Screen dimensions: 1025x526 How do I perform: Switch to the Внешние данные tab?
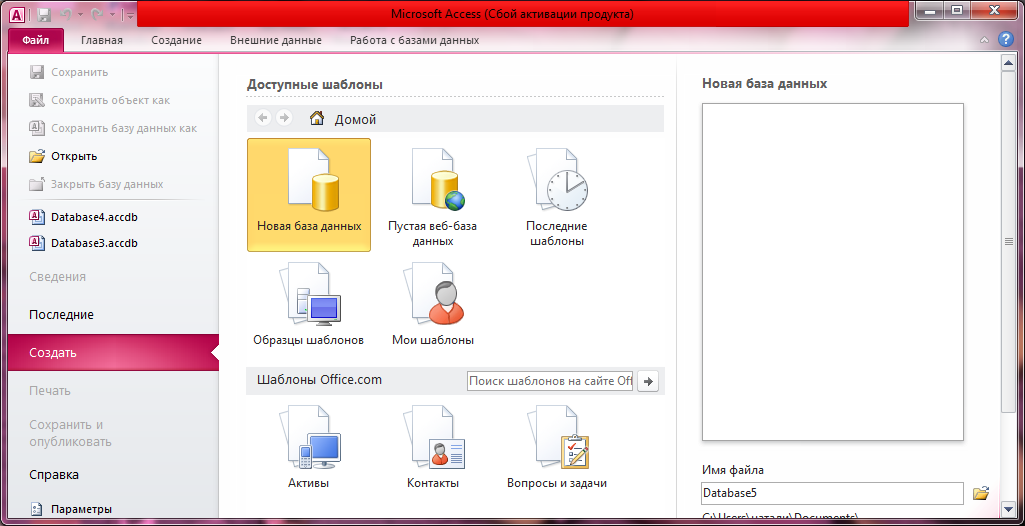[276, 40]
